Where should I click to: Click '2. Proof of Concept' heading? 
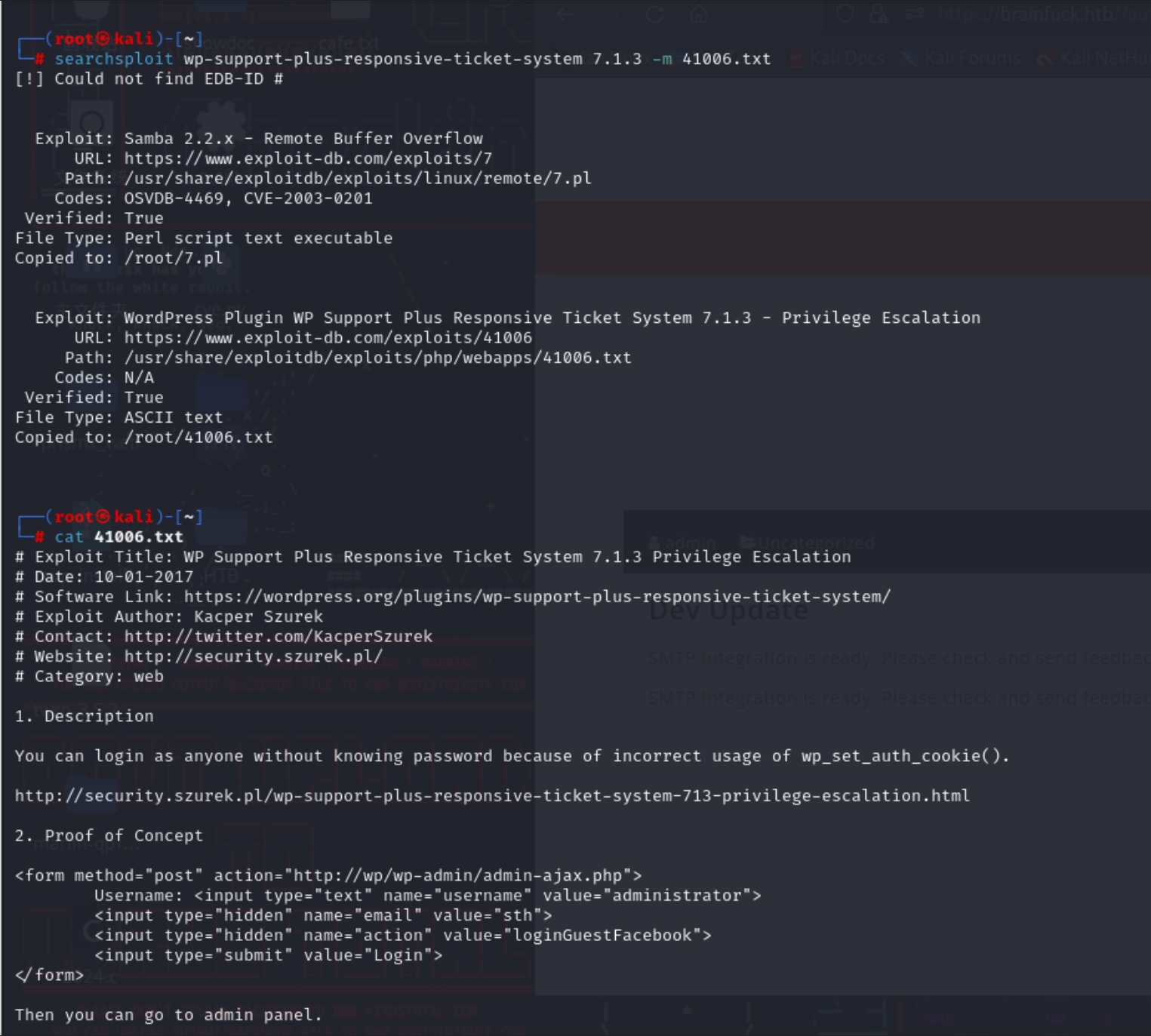[x=109, y=836]
